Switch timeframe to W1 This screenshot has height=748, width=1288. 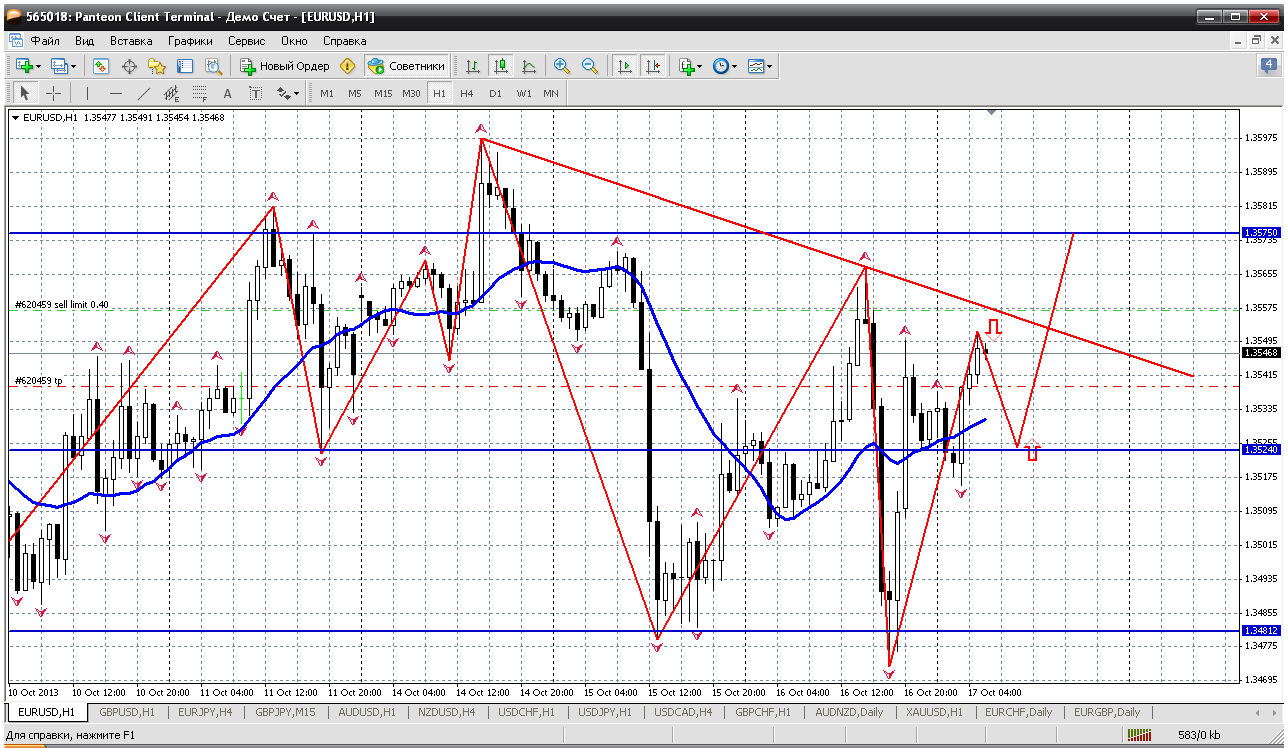pyautogui.click(x=523, y=93)
